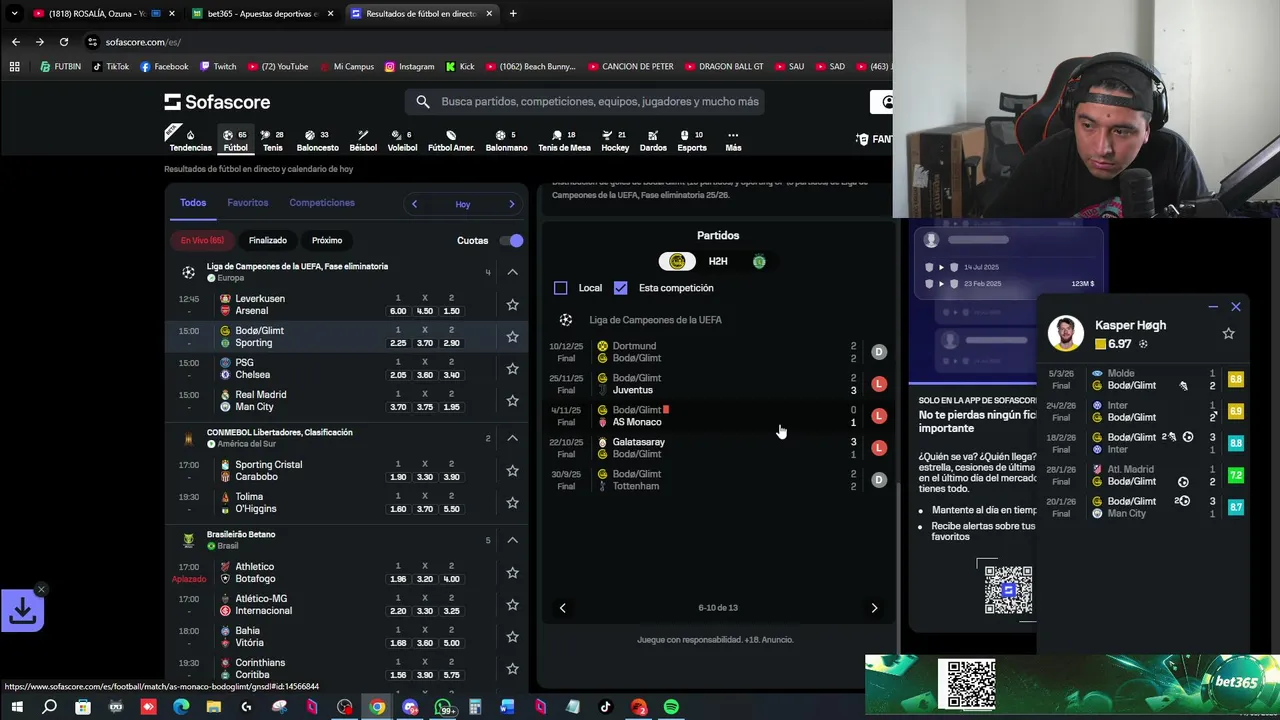
Task: Switch to the bet365 browser tab
Action: 262,14
